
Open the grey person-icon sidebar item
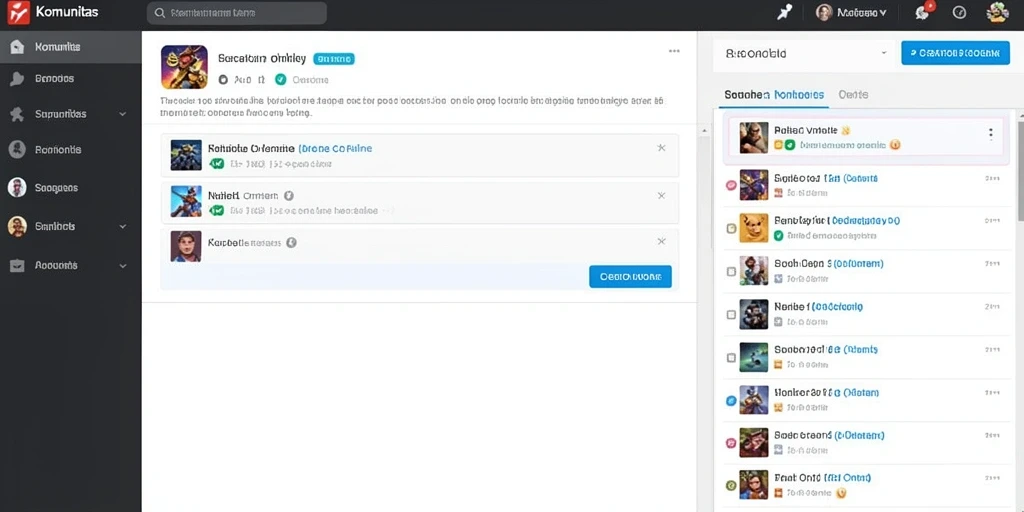click(x=71, y=150)
